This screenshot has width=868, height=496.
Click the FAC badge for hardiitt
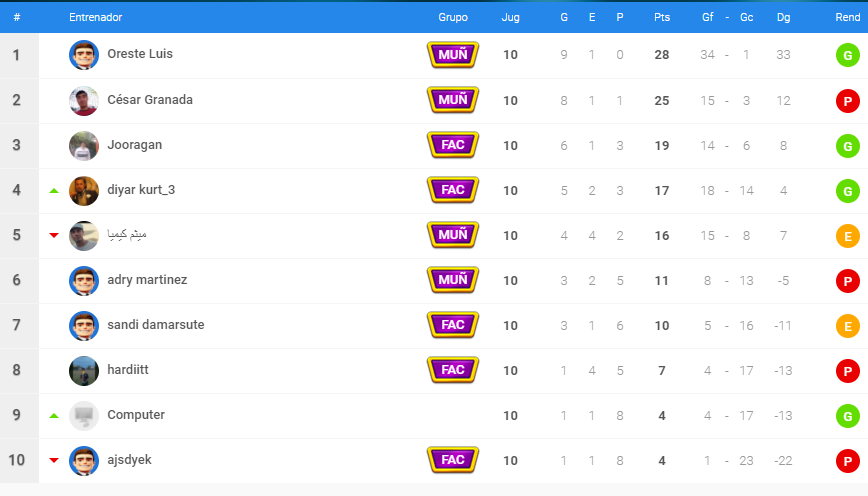[x=453, y=370]
